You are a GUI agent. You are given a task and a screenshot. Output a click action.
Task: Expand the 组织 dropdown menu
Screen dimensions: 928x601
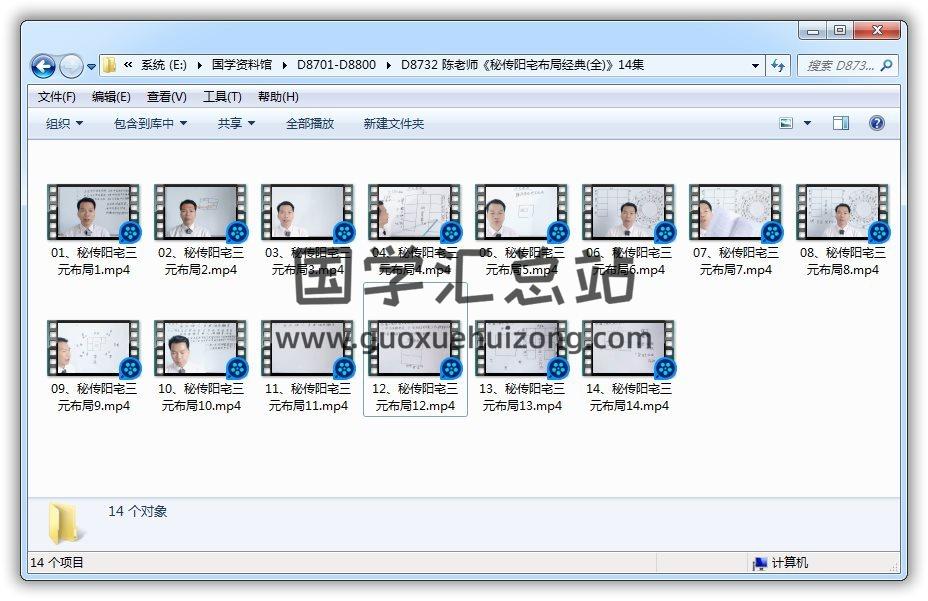[64, 123]
